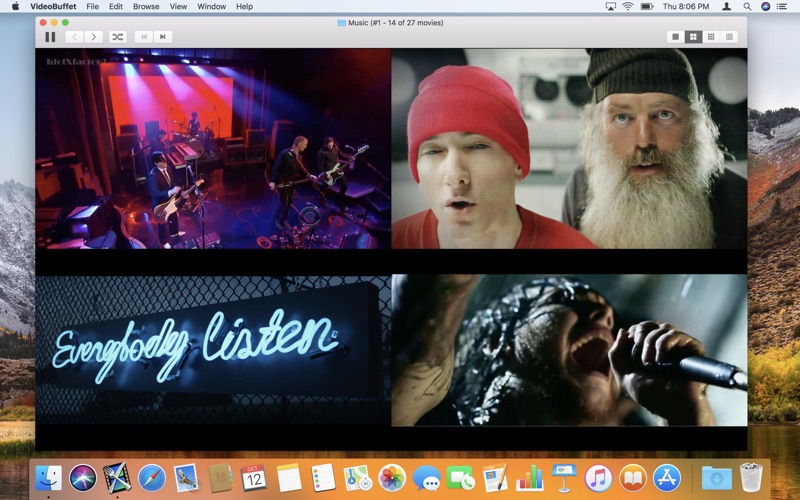Screen dimensions: 800x500
Task: Open Pages from the Dock
Action: point(495,478)
